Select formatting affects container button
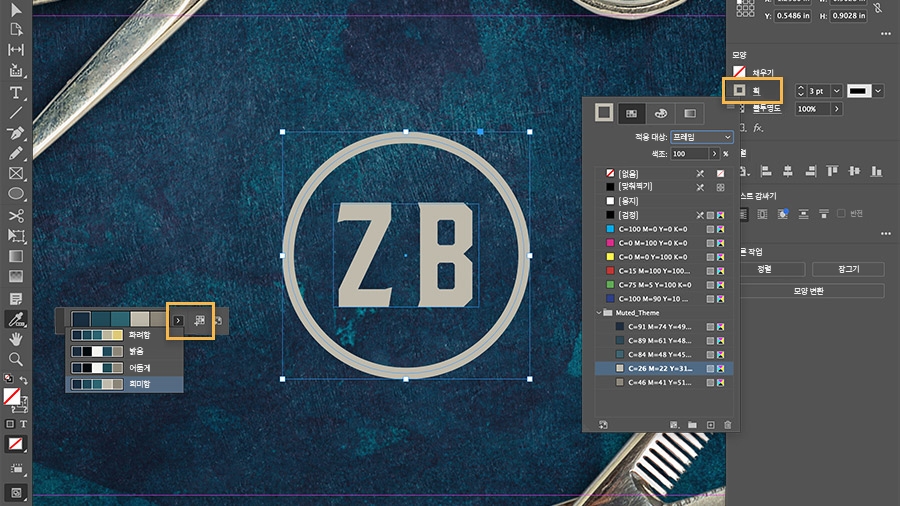 pos(10,424)
